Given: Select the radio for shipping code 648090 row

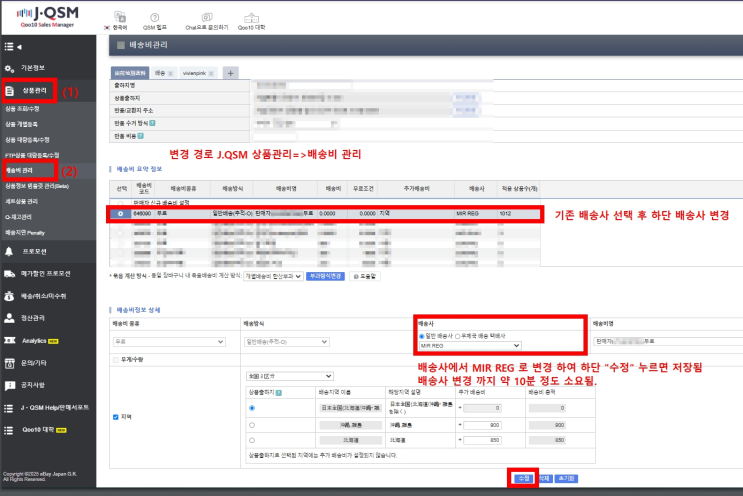Looking at the screenshot, I should coord(120,214).
